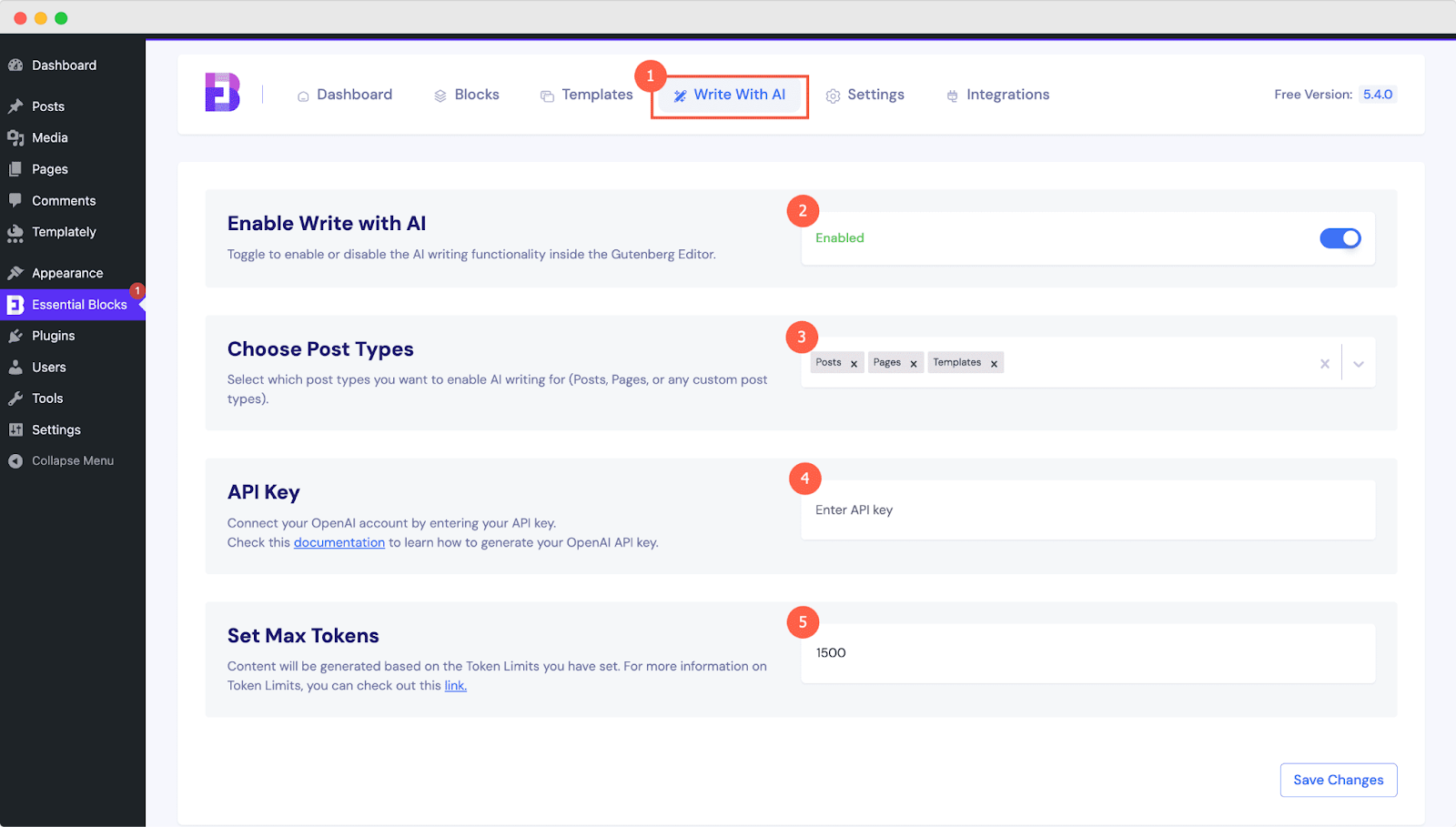Click the Pages icon in sidebar
Image resolution: width=1456 pixels, height=827 pixels.
pos(15,169)
